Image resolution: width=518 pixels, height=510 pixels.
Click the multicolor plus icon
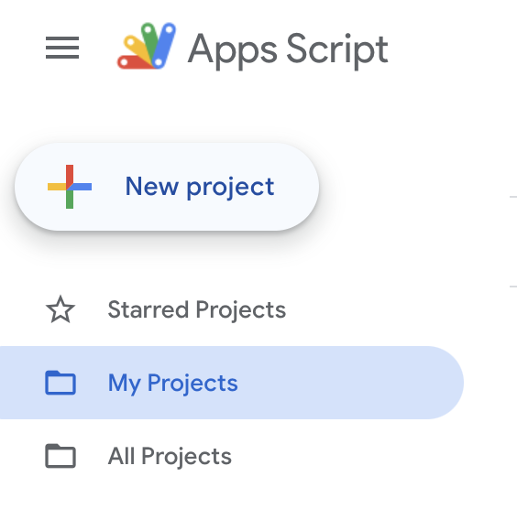click(x=70, y=187)
